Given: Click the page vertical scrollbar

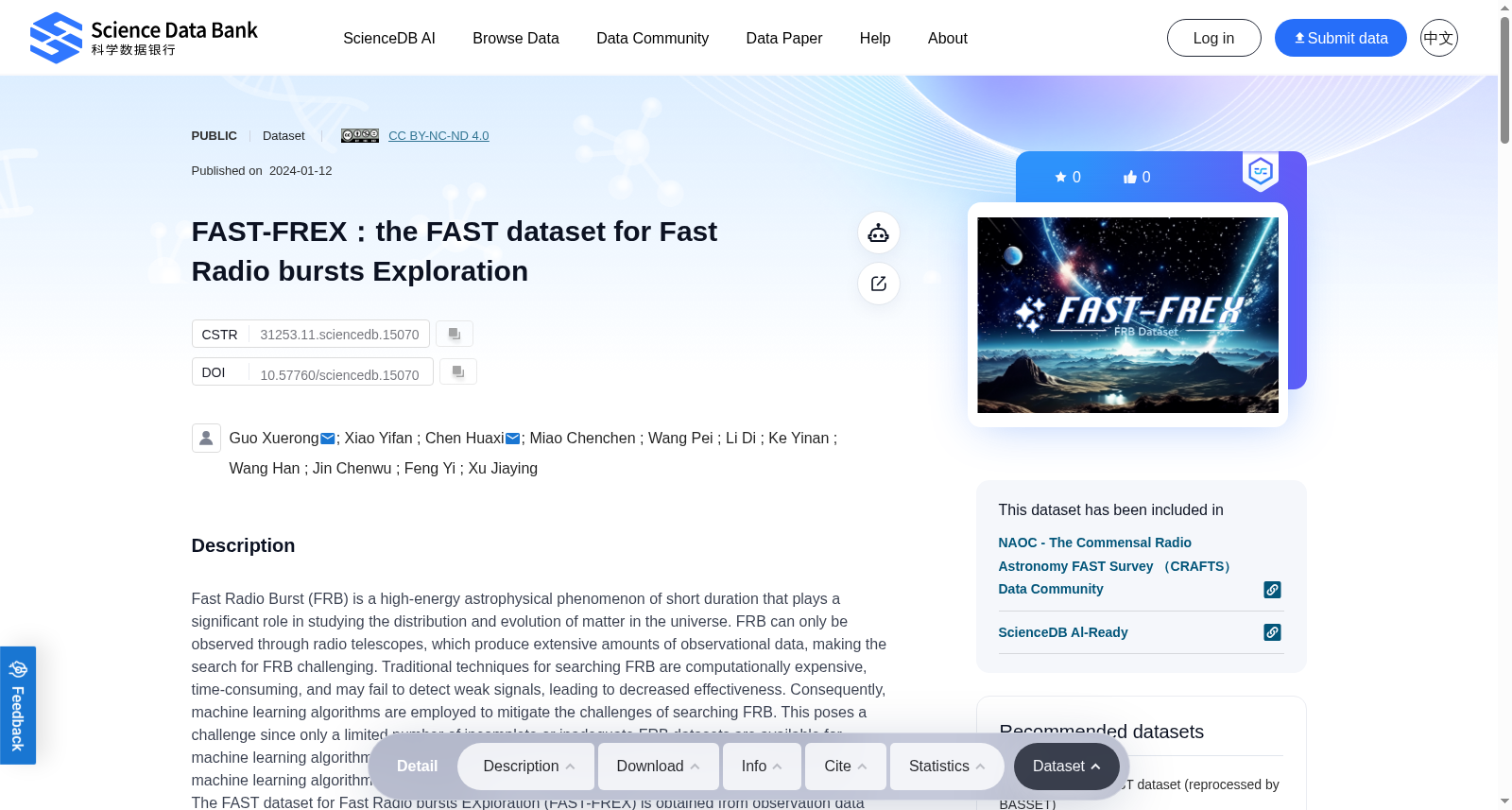Looking at the screenshot, I should coord(1504,80).
